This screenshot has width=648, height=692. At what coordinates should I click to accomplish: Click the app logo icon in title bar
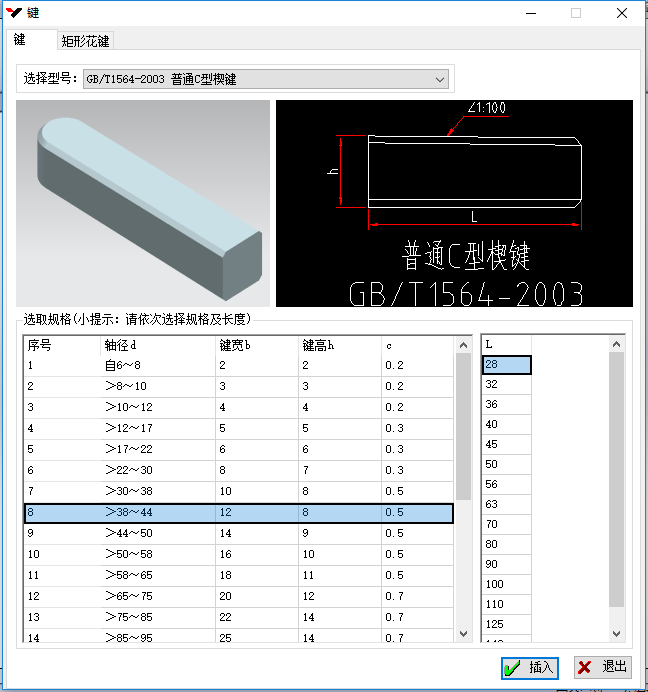pyautogui.click(x=13, y=13)
